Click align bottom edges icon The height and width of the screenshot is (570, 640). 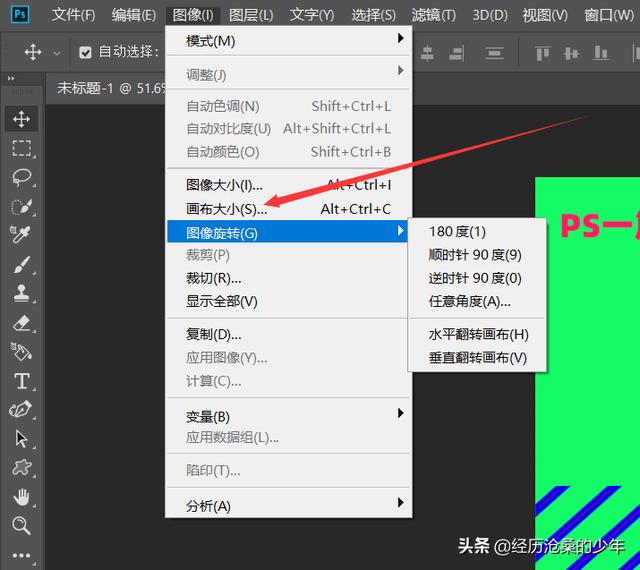[600, 53]
